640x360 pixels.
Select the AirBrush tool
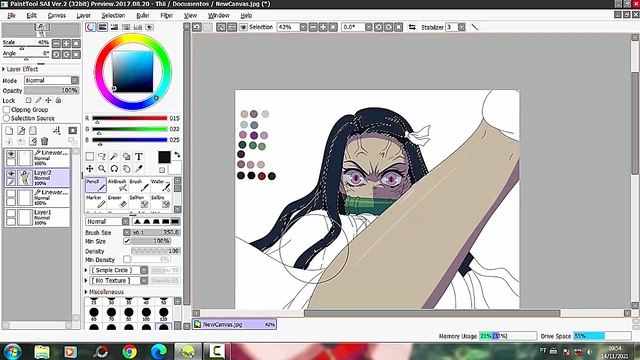[117, 185]
